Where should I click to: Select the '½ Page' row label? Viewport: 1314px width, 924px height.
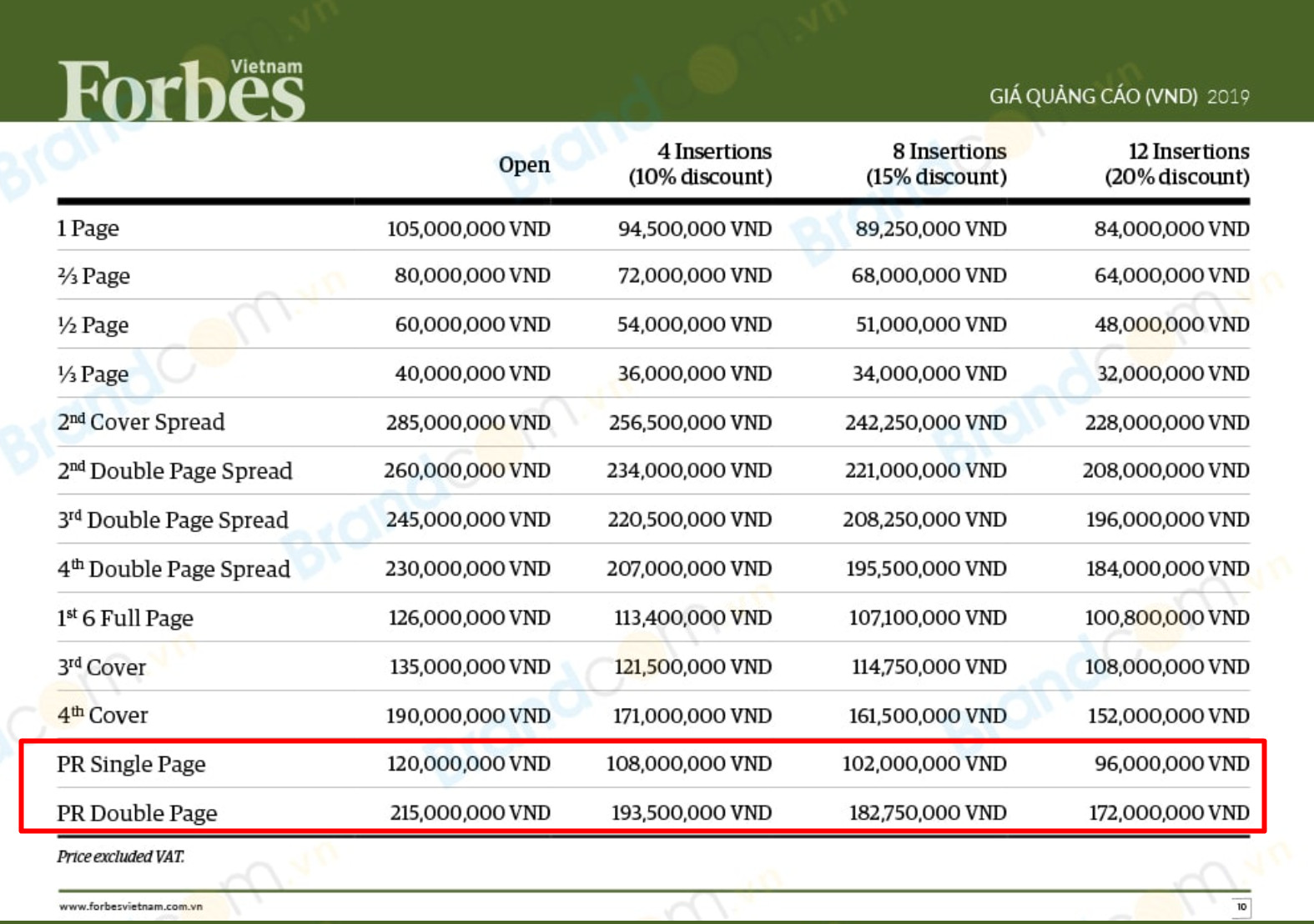point(93,324)
